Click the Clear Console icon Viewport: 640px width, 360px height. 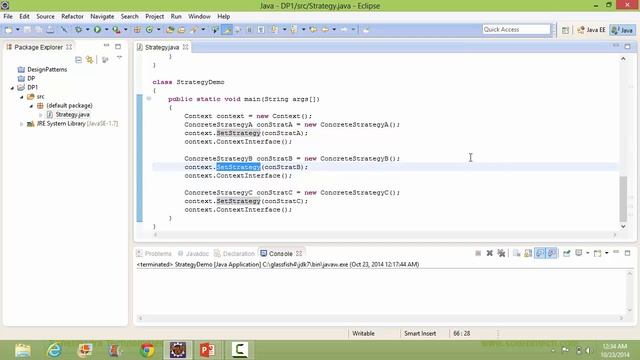point(516,253)
